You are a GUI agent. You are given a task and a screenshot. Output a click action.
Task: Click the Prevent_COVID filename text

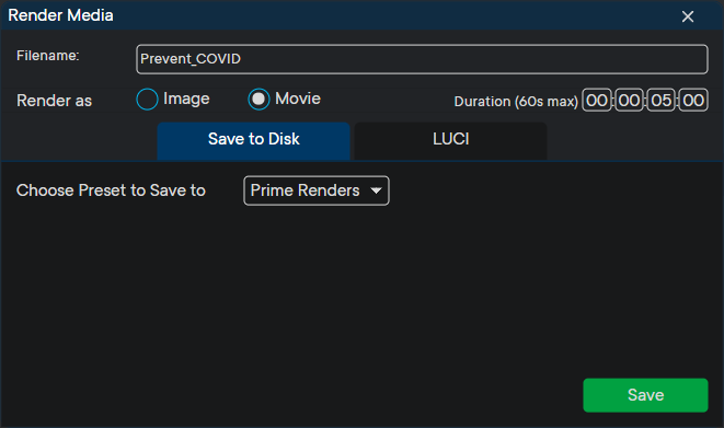(190, 59)
